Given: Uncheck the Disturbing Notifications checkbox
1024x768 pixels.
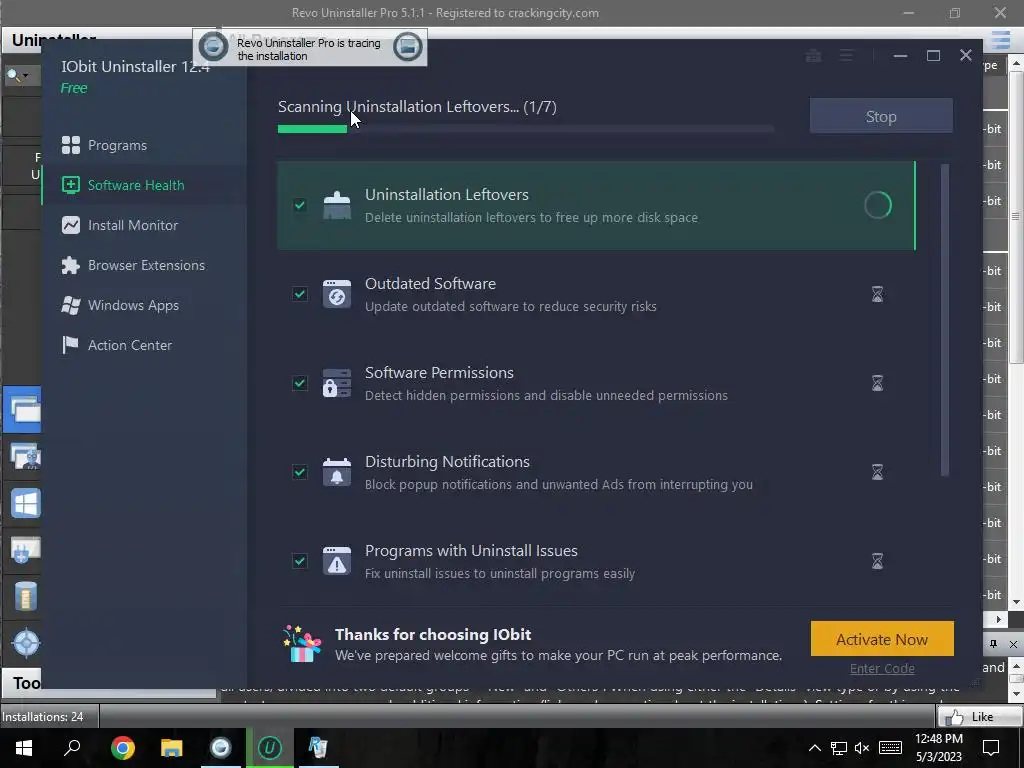Looking at the screenshot, I should [300, 472].
